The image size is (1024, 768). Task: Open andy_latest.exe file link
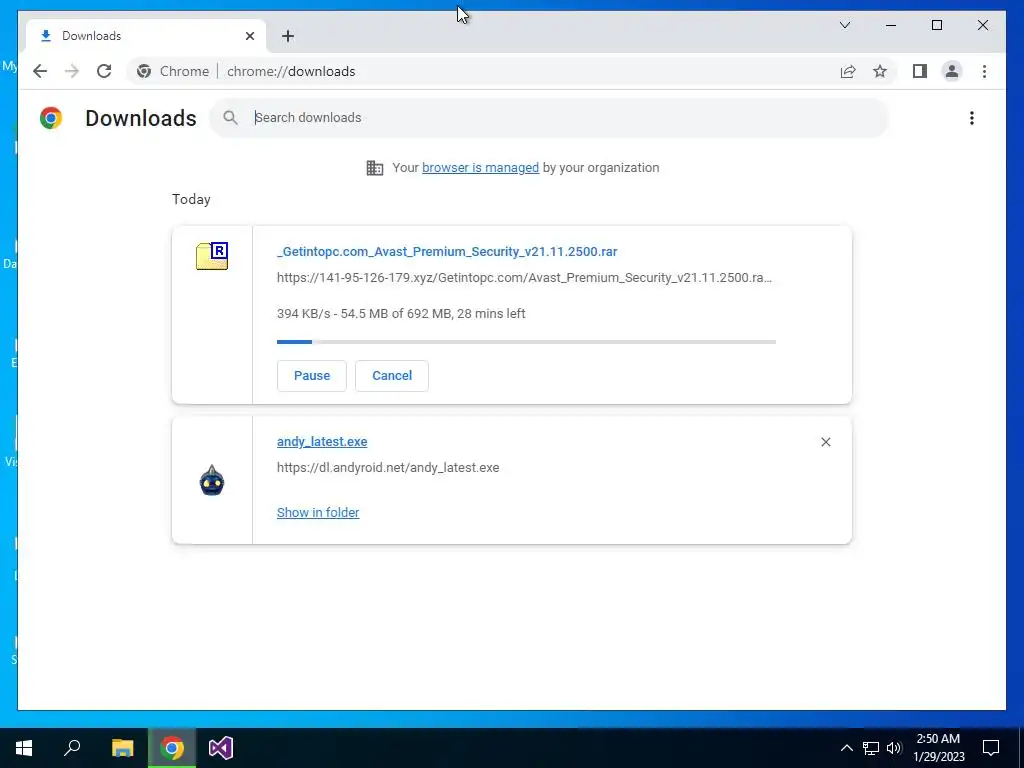[x=322, y=441]
